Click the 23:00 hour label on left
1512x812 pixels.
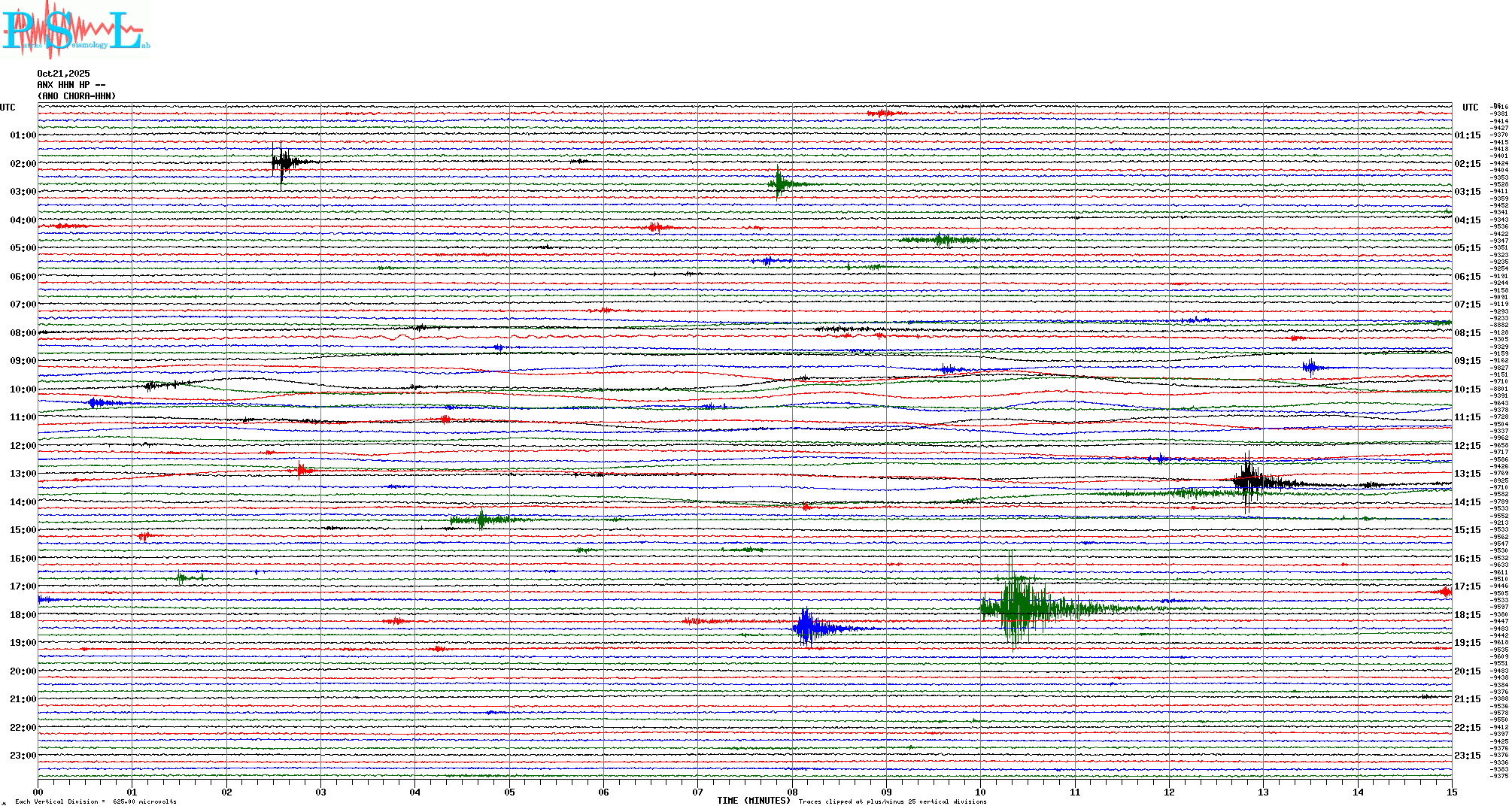pyautogui.click(x=23, y=756)
